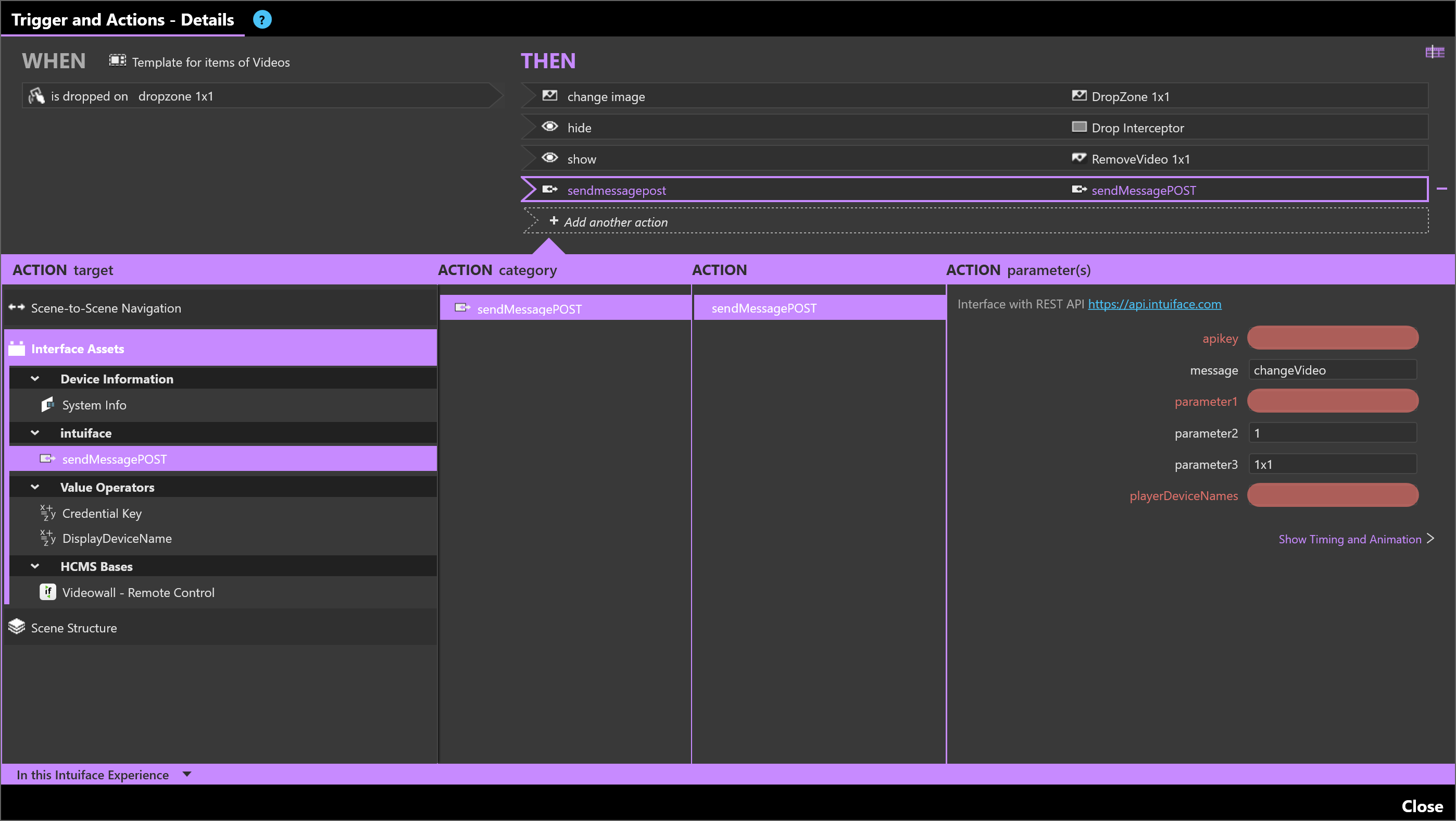This screenshot has height=821, width=1456.
Task: Open the blue help question mark icon
Action: (x=262, y=20)
